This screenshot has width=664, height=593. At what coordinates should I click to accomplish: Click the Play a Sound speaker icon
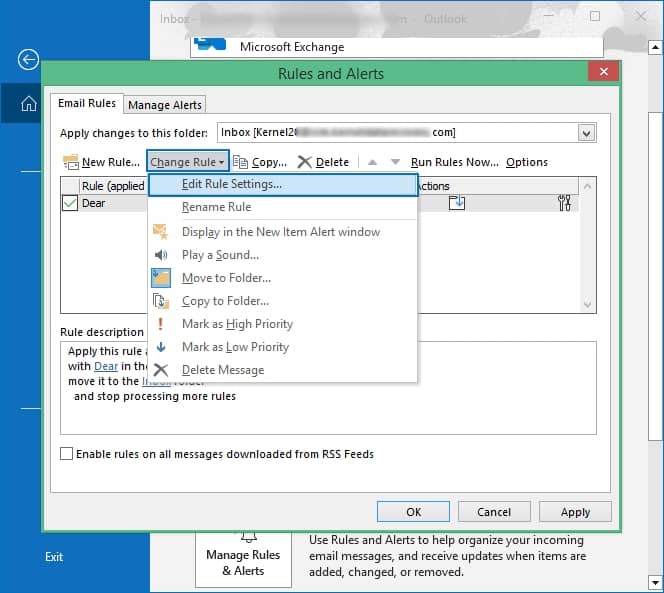[161, 255]
